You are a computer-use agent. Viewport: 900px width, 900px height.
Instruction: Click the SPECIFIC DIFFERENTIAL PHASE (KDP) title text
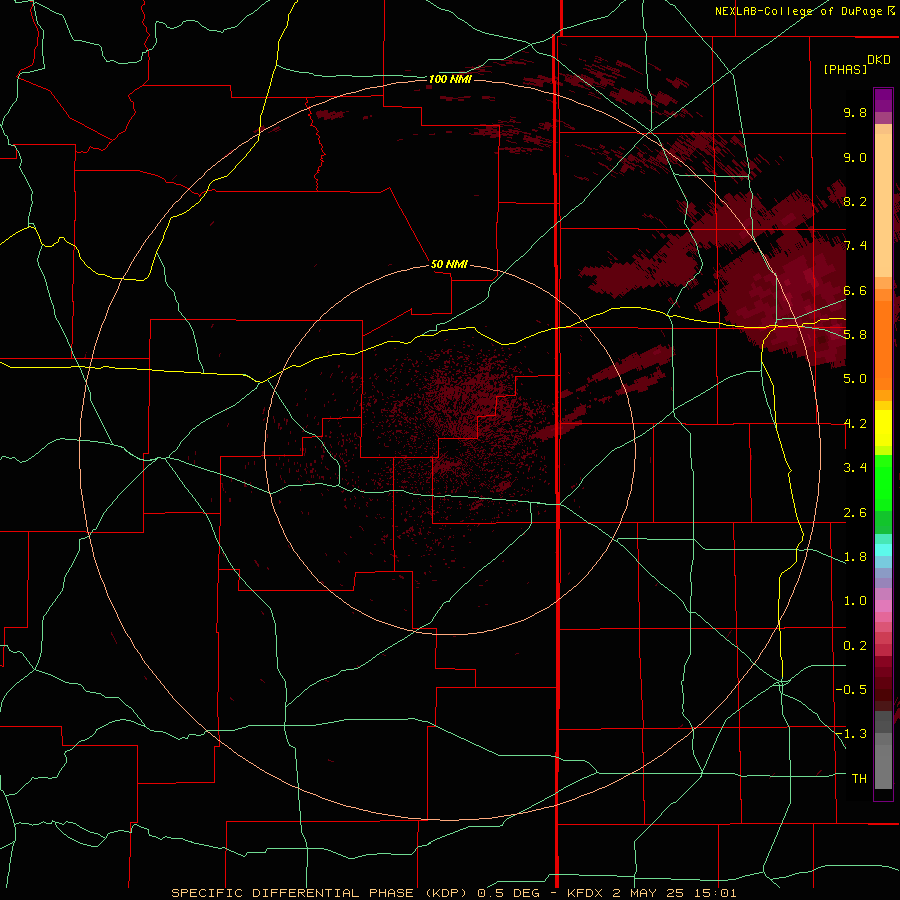(319, 893)
